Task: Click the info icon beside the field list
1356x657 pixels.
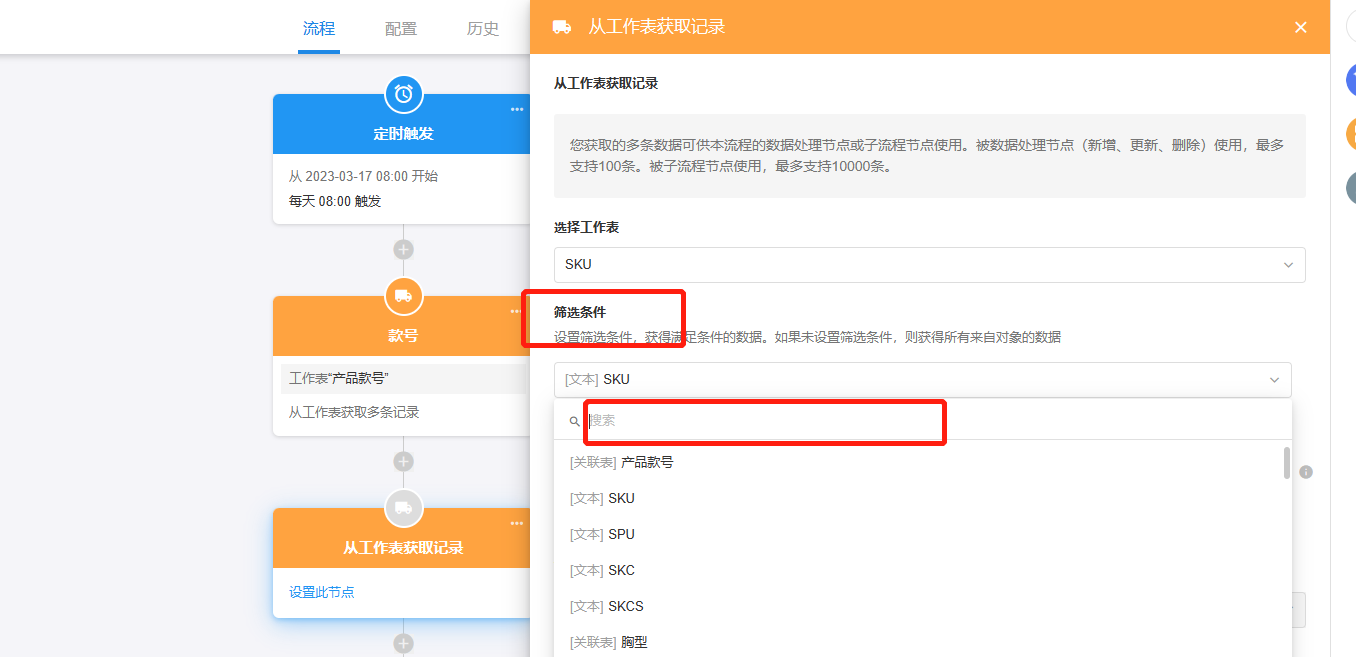Action: coord(1306,472)
